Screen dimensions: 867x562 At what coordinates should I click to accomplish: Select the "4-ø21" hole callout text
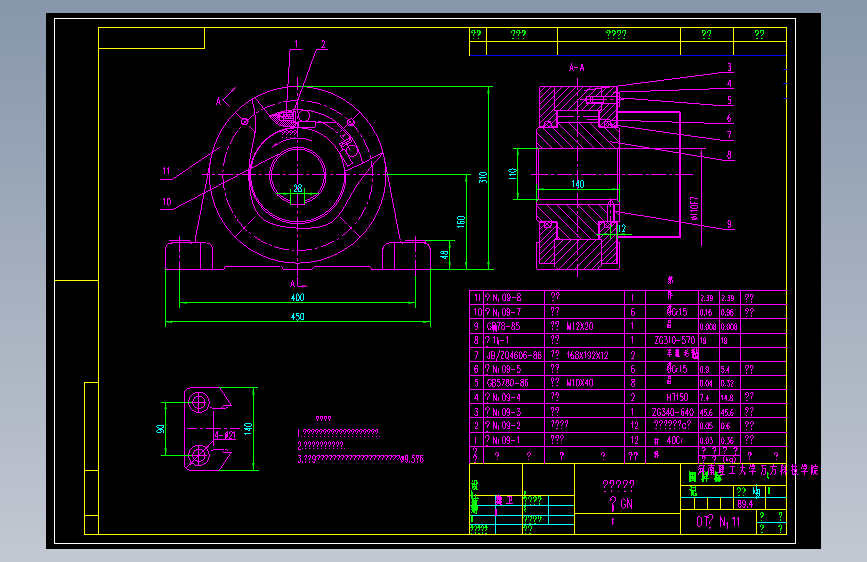coord(226,435)
